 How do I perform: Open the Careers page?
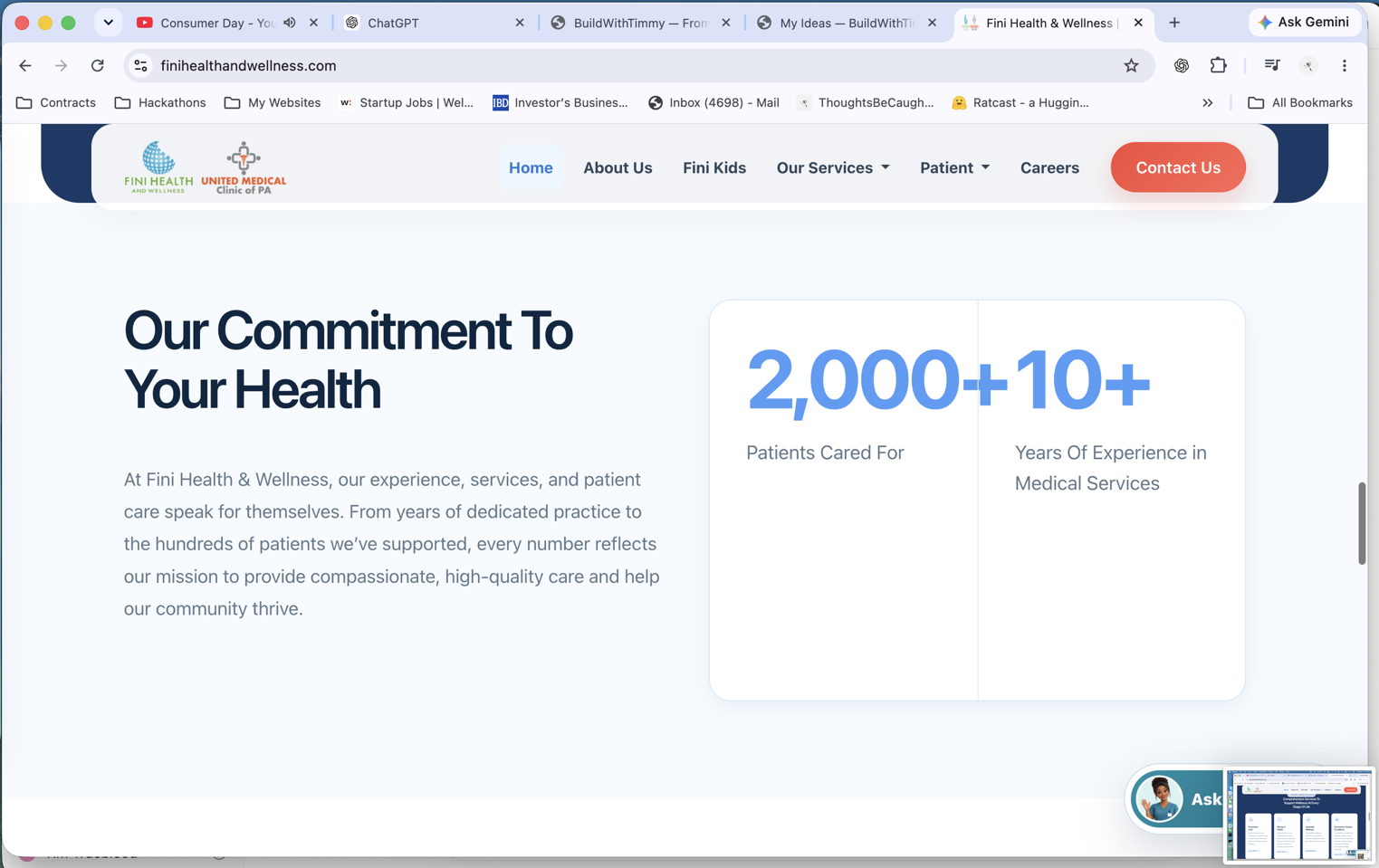1049,167
